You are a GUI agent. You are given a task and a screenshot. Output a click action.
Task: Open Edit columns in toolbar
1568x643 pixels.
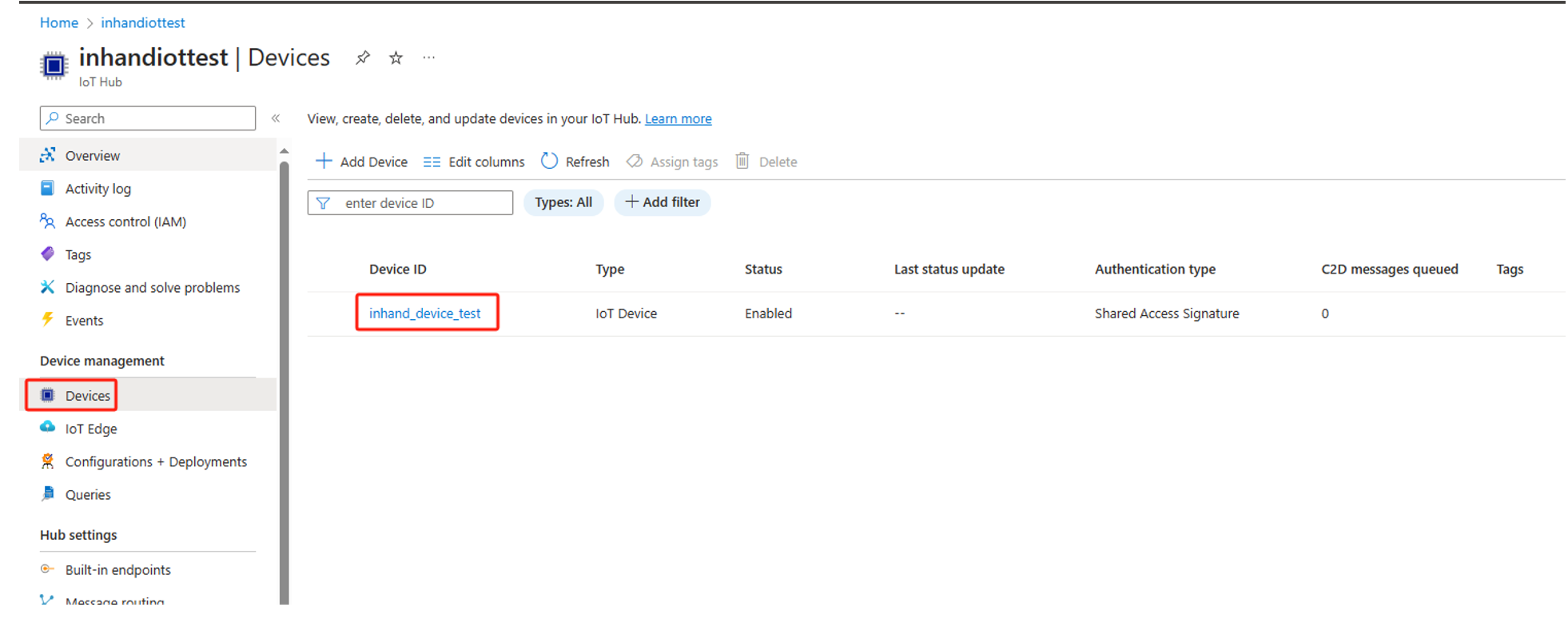point(474,162)
